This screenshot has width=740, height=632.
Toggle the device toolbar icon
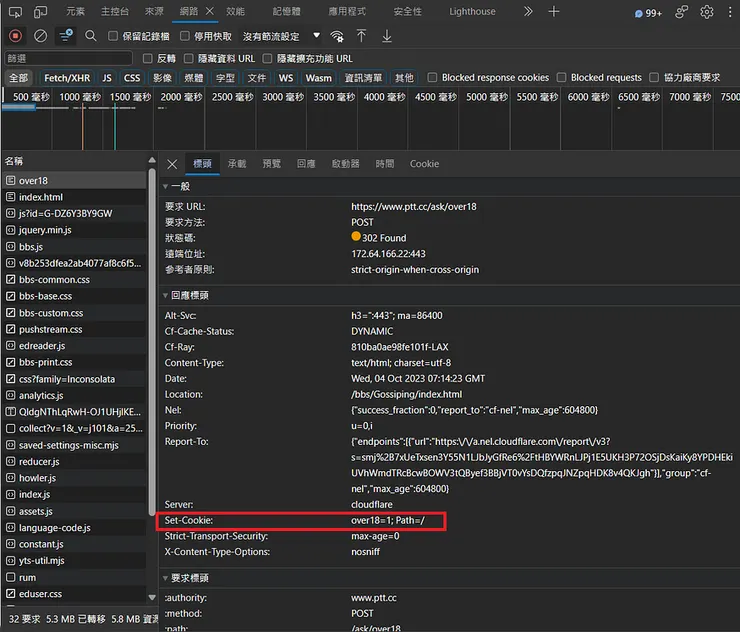[x=41, y=12]
